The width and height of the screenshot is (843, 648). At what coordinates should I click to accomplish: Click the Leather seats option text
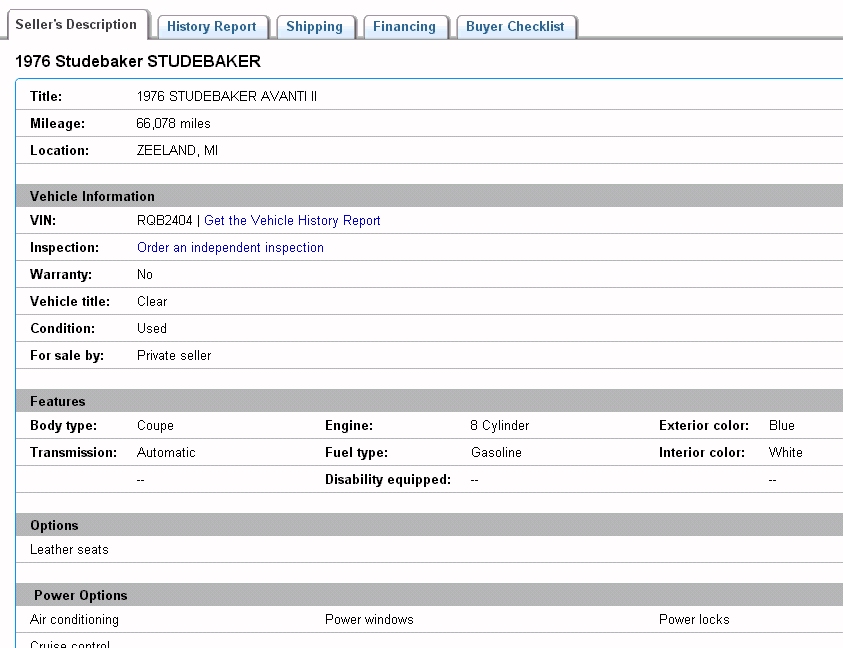[69, 549]
